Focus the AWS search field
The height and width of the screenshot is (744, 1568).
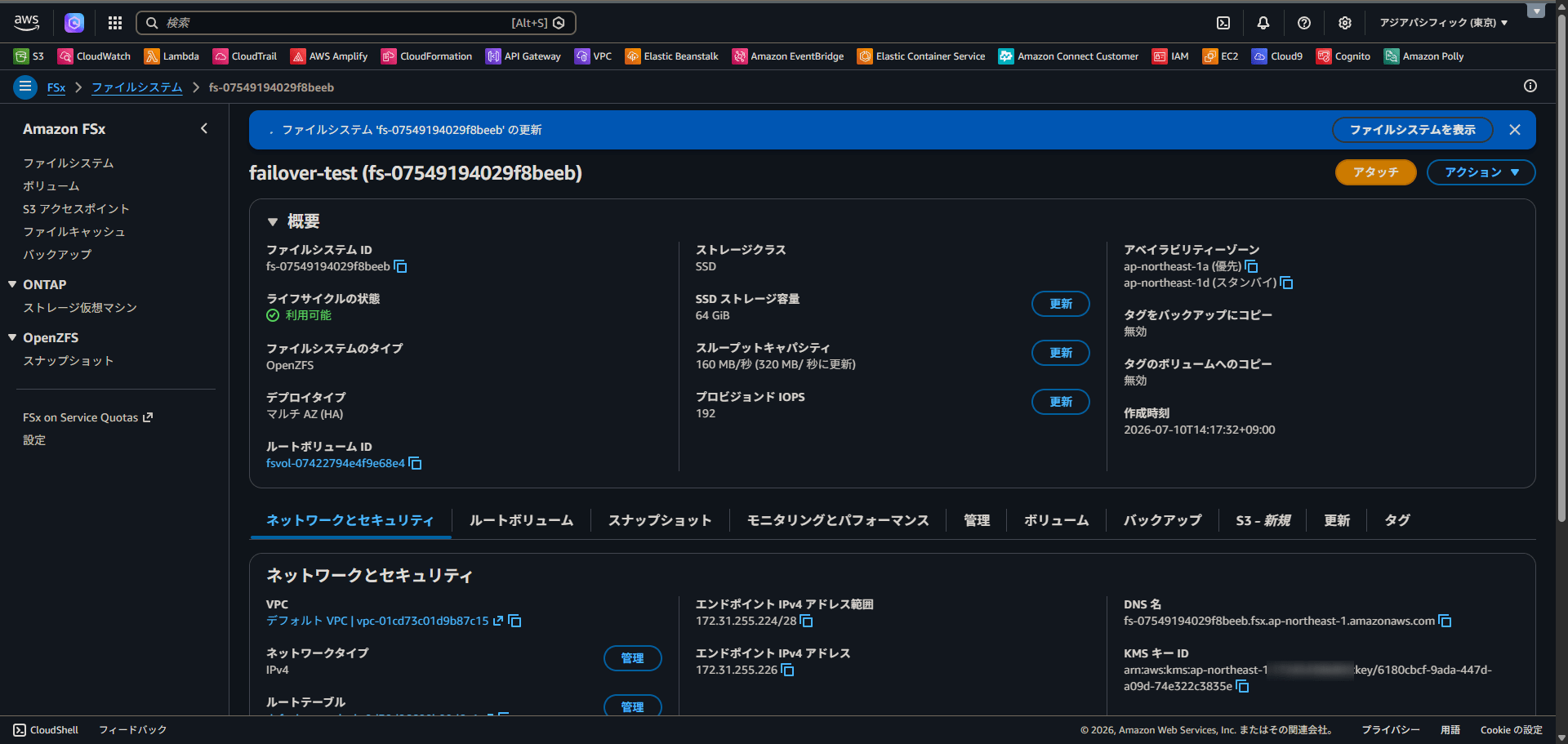(x=355, y=23)
